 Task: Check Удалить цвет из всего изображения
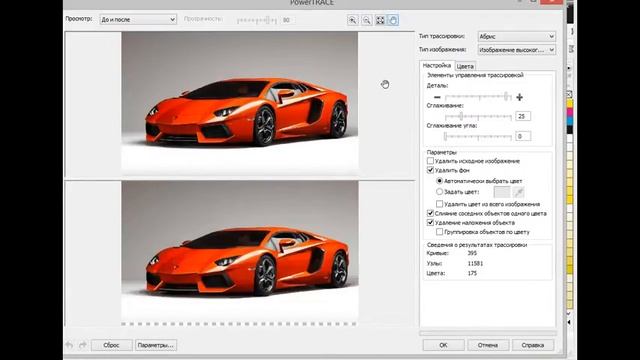[439, 204]
